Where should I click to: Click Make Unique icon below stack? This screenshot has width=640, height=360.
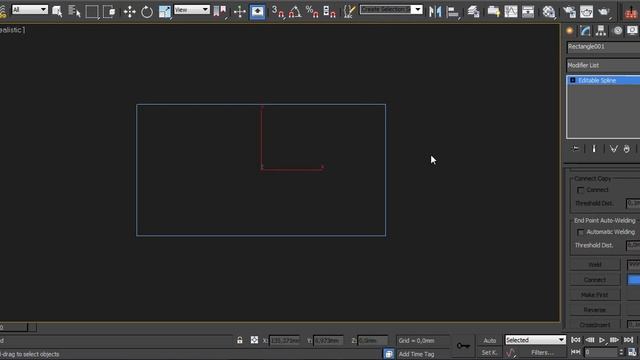point(613,149)
